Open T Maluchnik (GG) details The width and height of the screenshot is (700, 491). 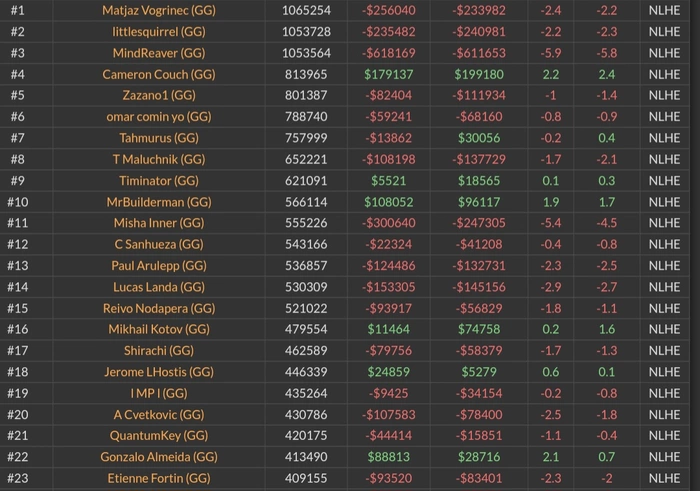159,160
